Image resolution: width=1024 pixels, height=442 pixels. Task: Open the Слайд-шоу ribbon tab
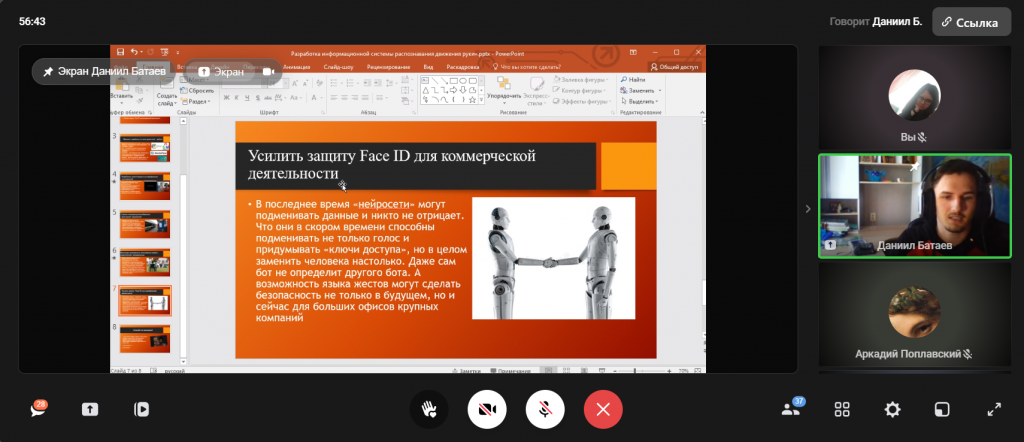coord(338,67)
